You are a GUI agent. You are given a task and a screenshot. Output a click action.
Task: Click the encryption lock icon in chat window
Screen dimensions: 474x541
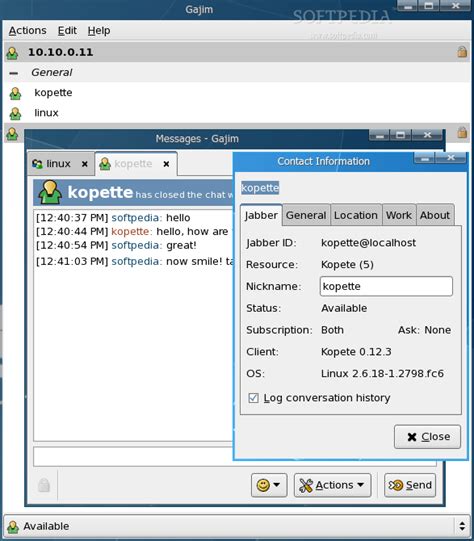(x=44, y=485)
